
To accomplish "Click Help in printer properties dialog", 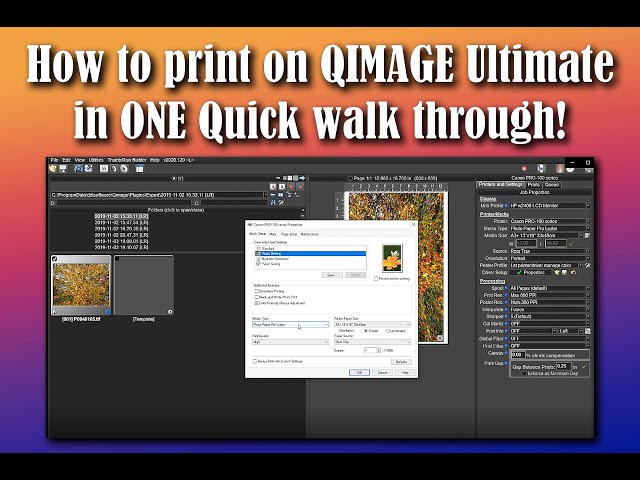I will [x=405, y=372].
